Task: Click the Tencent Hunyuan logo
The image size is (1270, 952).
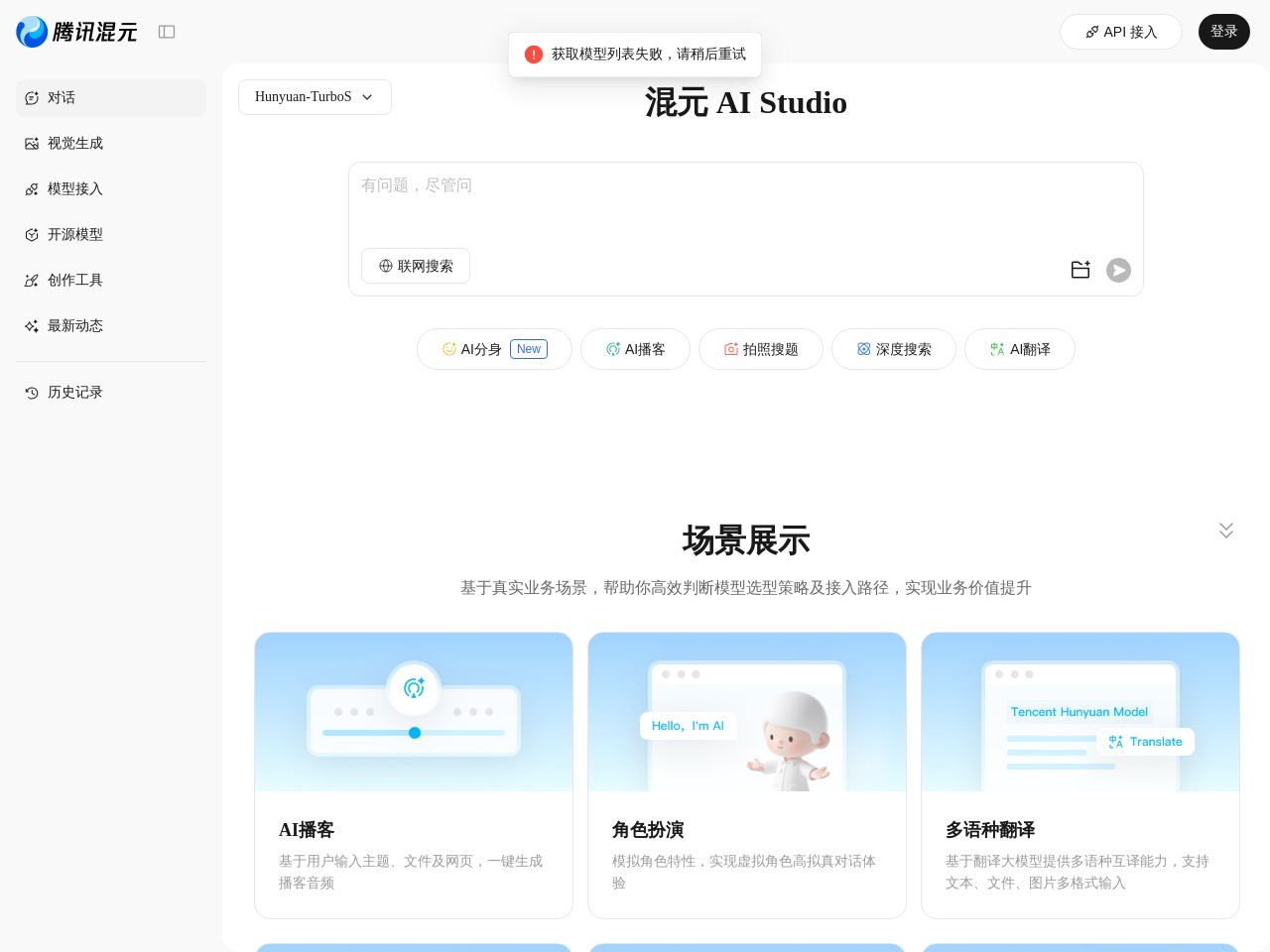Action: 76,32
